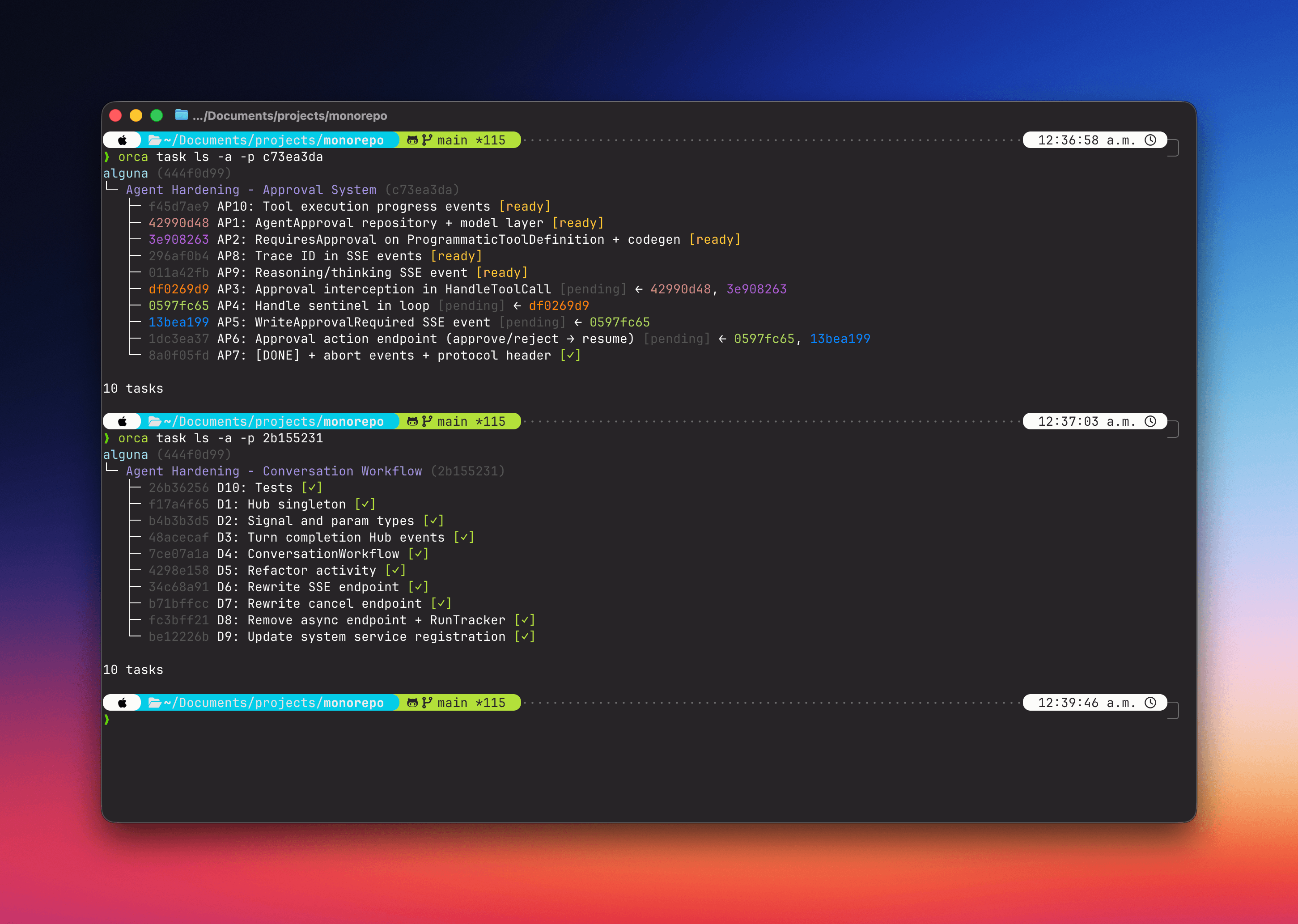Click the yellow minimize window button
Screen dimensions: 1298x924
click(136, 115)
